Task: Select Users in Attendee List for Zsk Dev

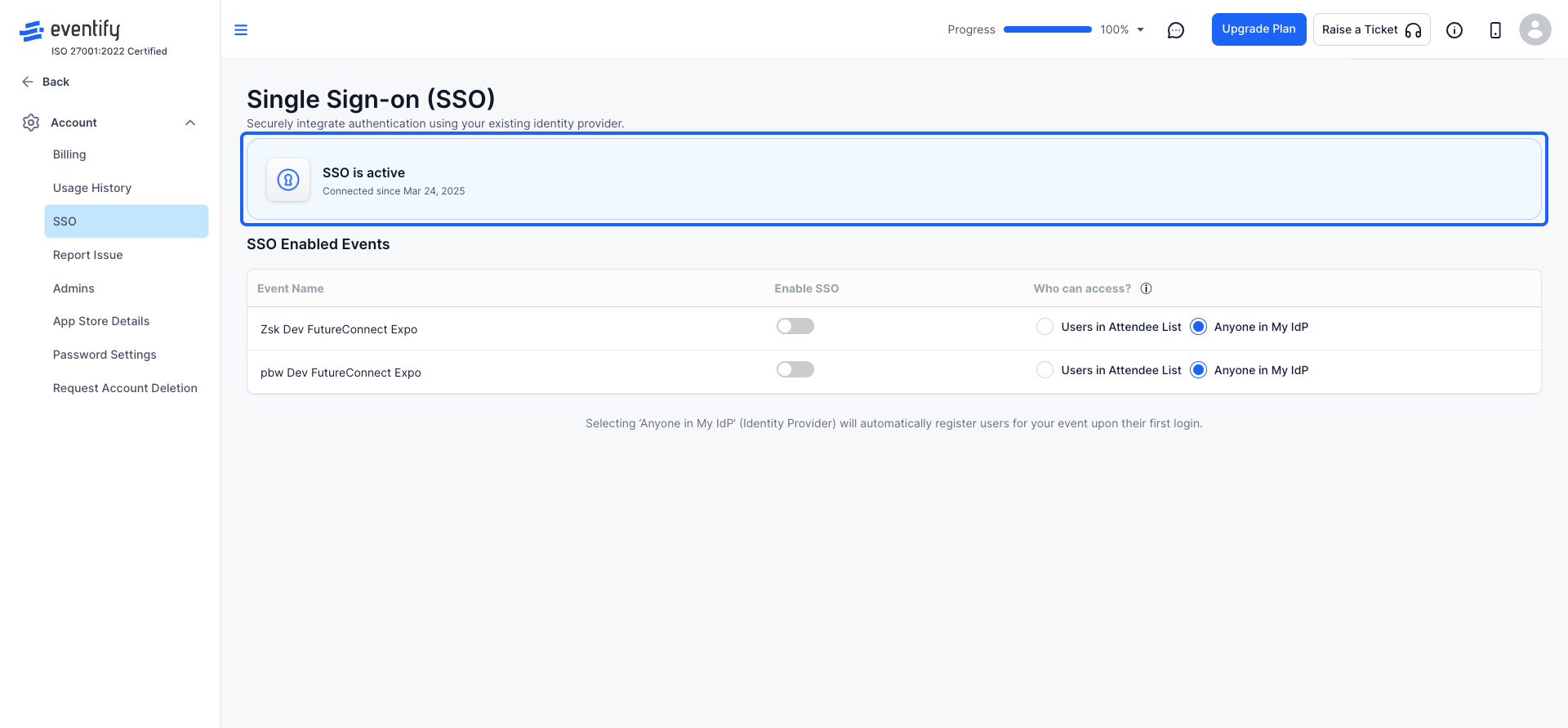Action: (x=1045, y=327)
